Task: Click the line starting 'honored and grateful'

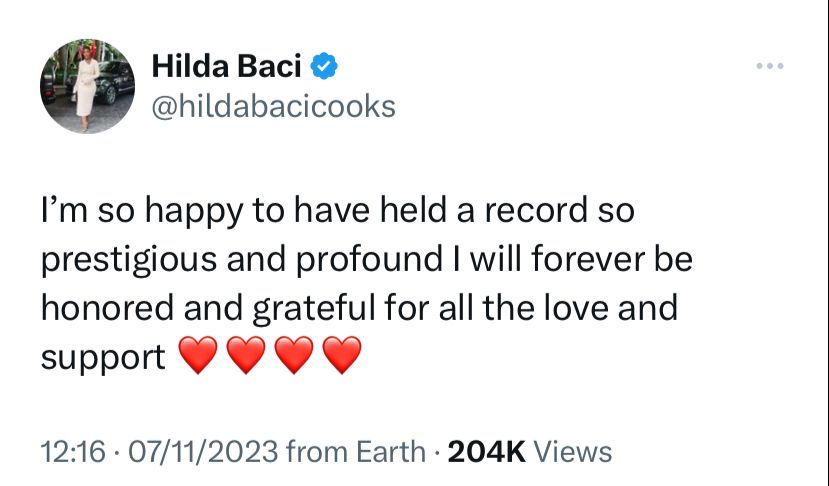Action: [x=360, y=309]
